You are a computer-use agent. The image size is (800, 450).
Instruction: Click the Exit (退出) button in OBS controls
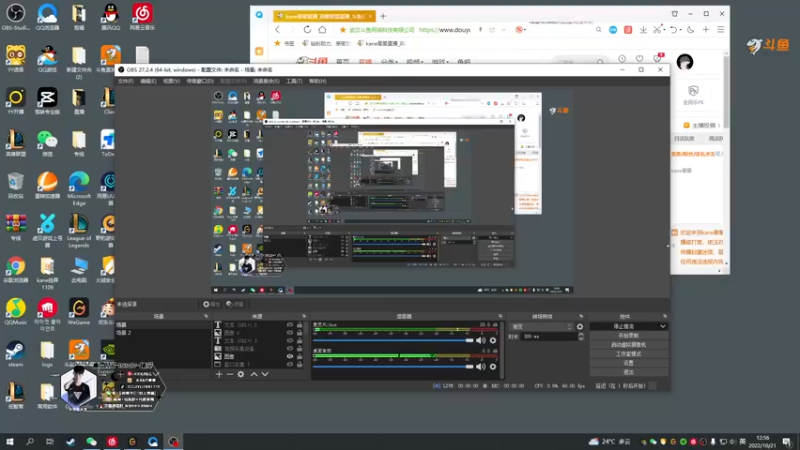tap(629, 372)
